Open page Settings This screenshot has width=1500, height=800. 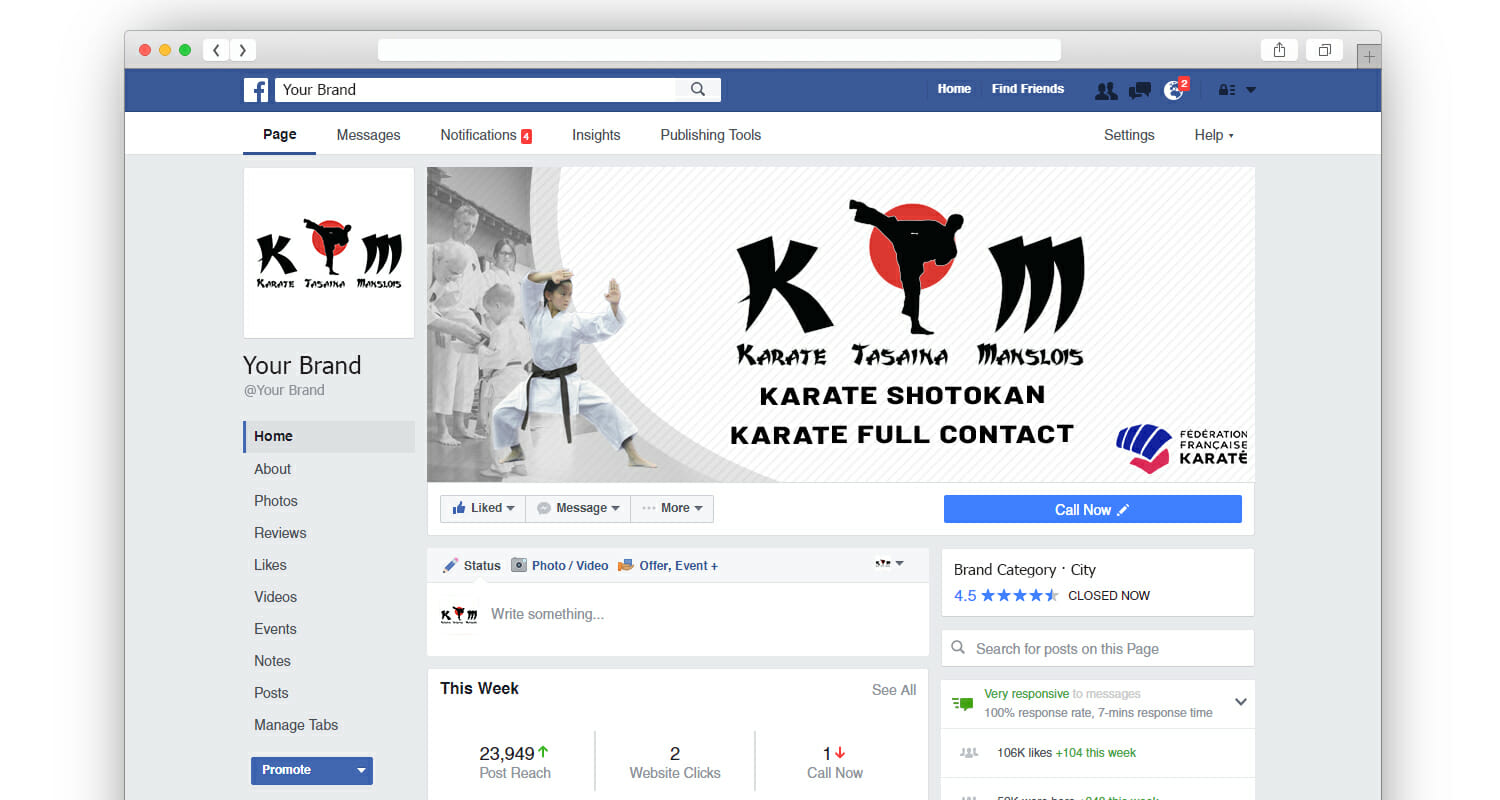pos(1129,135)
